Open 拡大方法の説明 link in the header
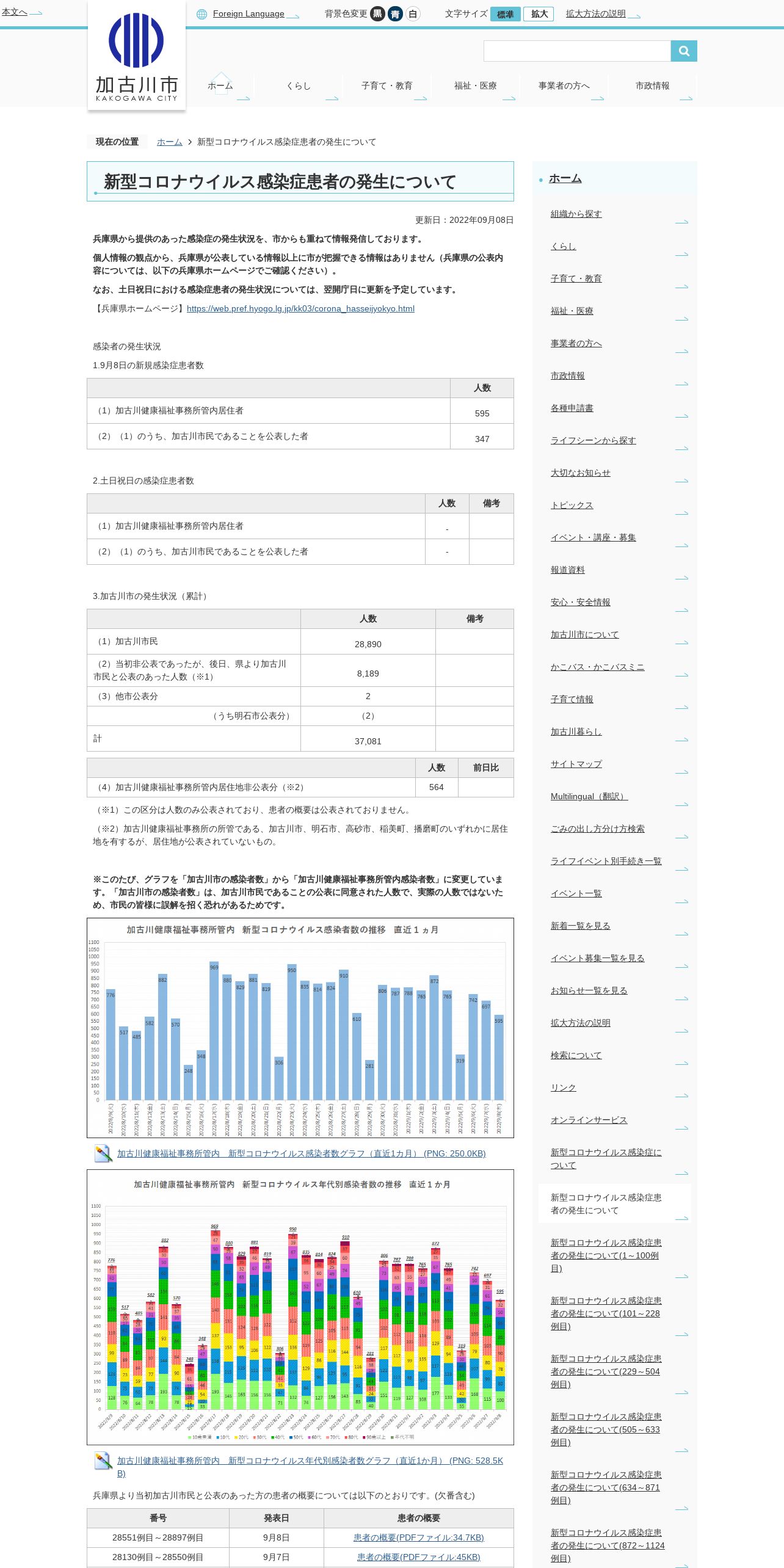The width and height of the screenshot is (784, 1568). pyautogui.click(x=595, y=14)
